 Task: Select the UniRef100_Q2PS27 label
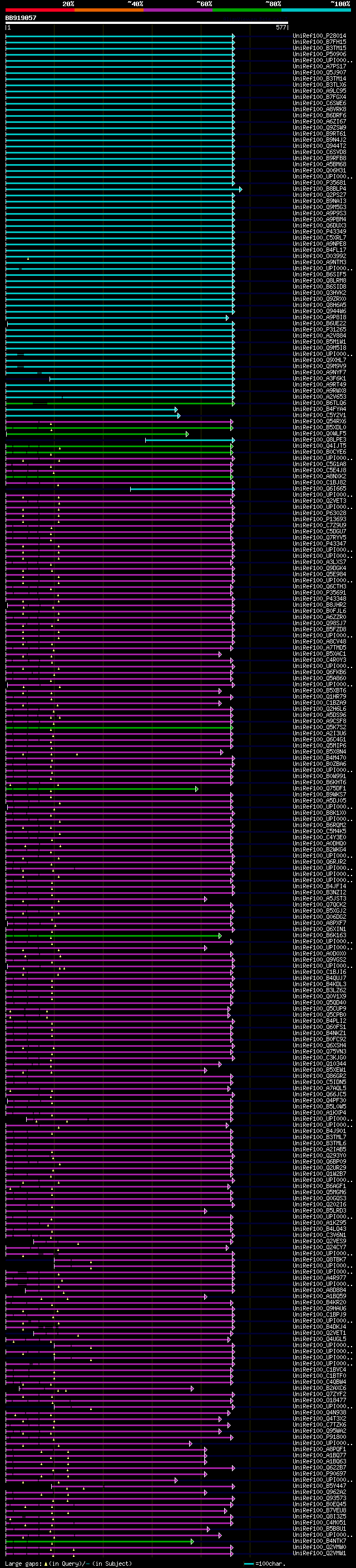pos(319,195)
